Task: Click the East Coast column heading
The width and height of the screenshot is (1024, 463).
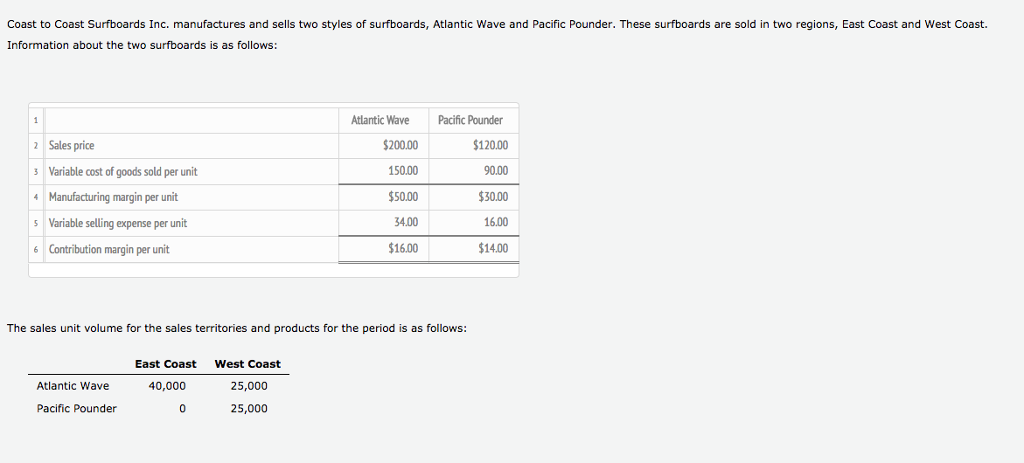Action: coord(166,364)
